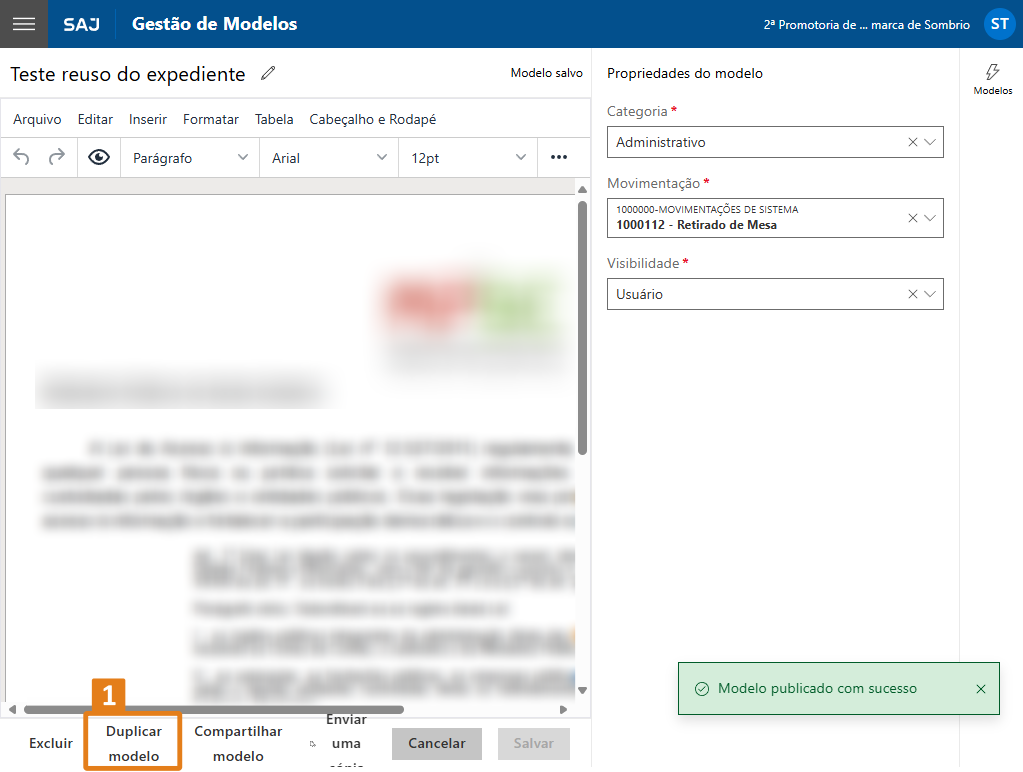Viewport: 1023px width, 772px height.
Task: Undo the last editing action
Action: (22, 157)
